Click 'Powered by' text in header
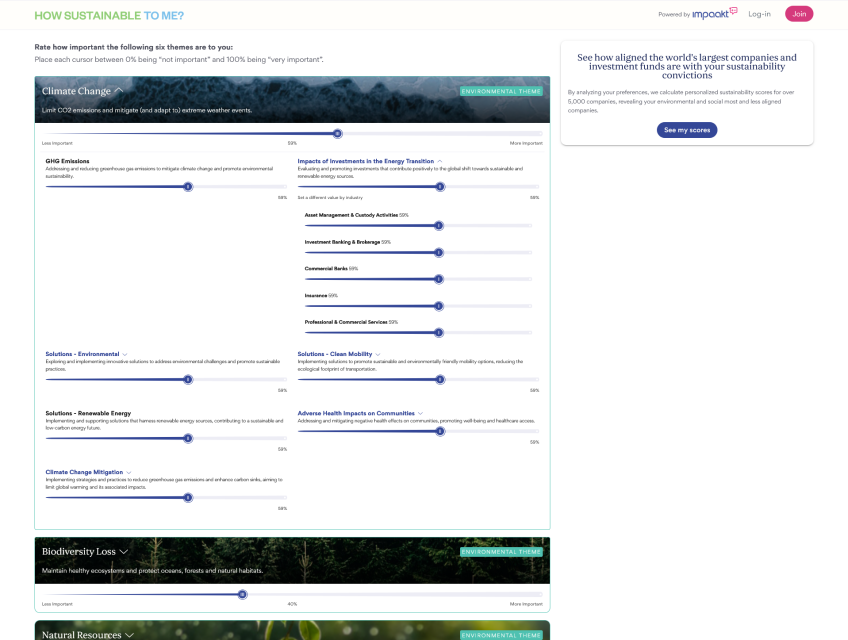Image resolution: width=848 pixels, height=640 pixels. coord(674,15)
